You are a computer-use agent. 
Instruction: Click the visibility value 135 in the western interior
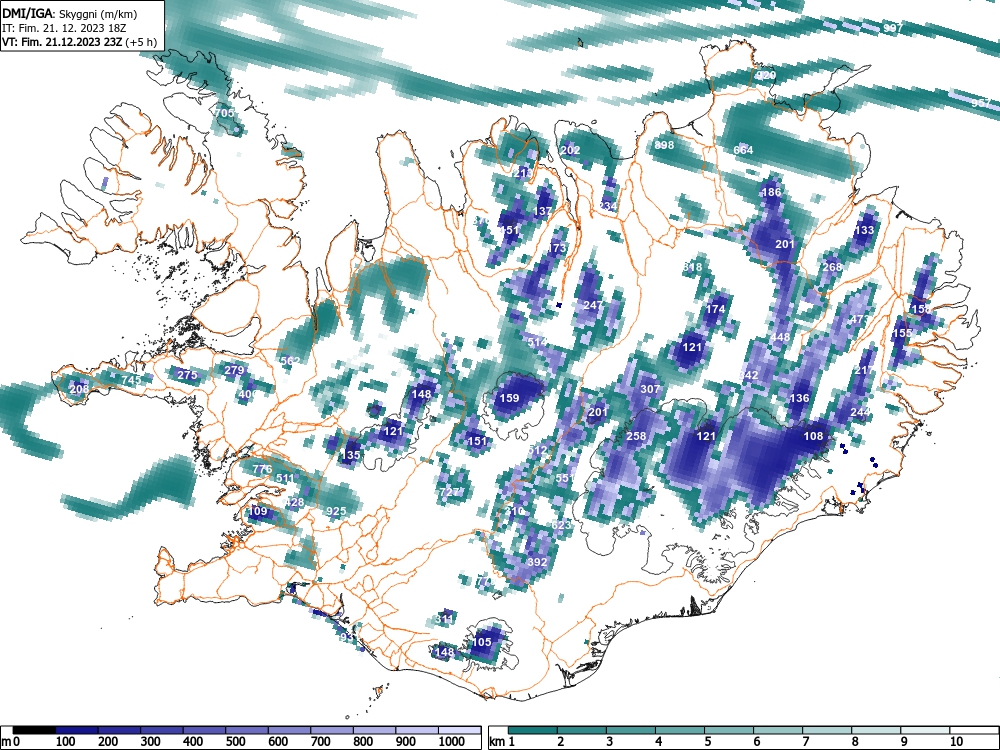click(x=350, y=455)
